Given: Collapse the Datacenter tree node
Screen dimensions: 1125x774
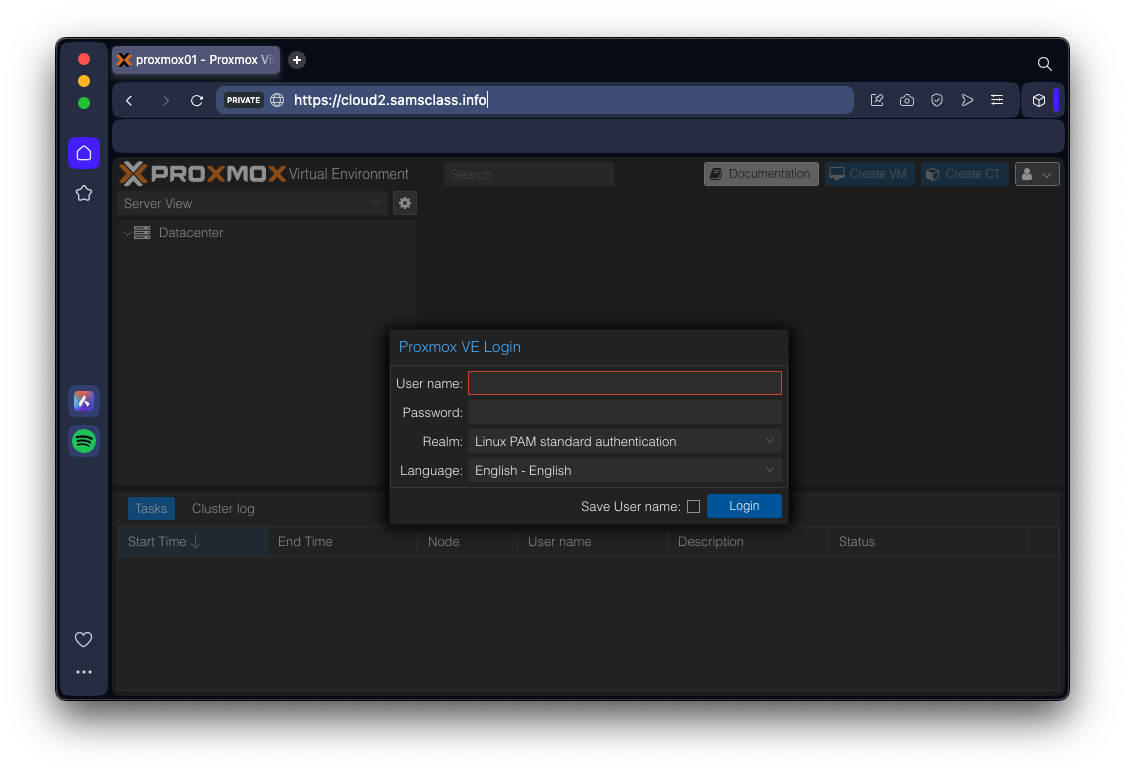Looking at the screenshot, I should (127, 233).
